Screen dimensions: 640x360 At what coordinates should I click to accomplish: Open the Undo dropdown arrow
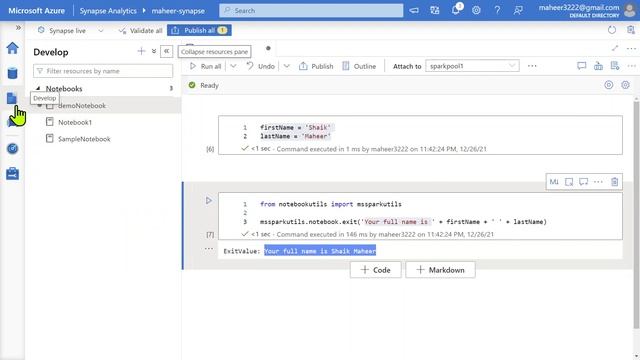click(x=287, y=66)
